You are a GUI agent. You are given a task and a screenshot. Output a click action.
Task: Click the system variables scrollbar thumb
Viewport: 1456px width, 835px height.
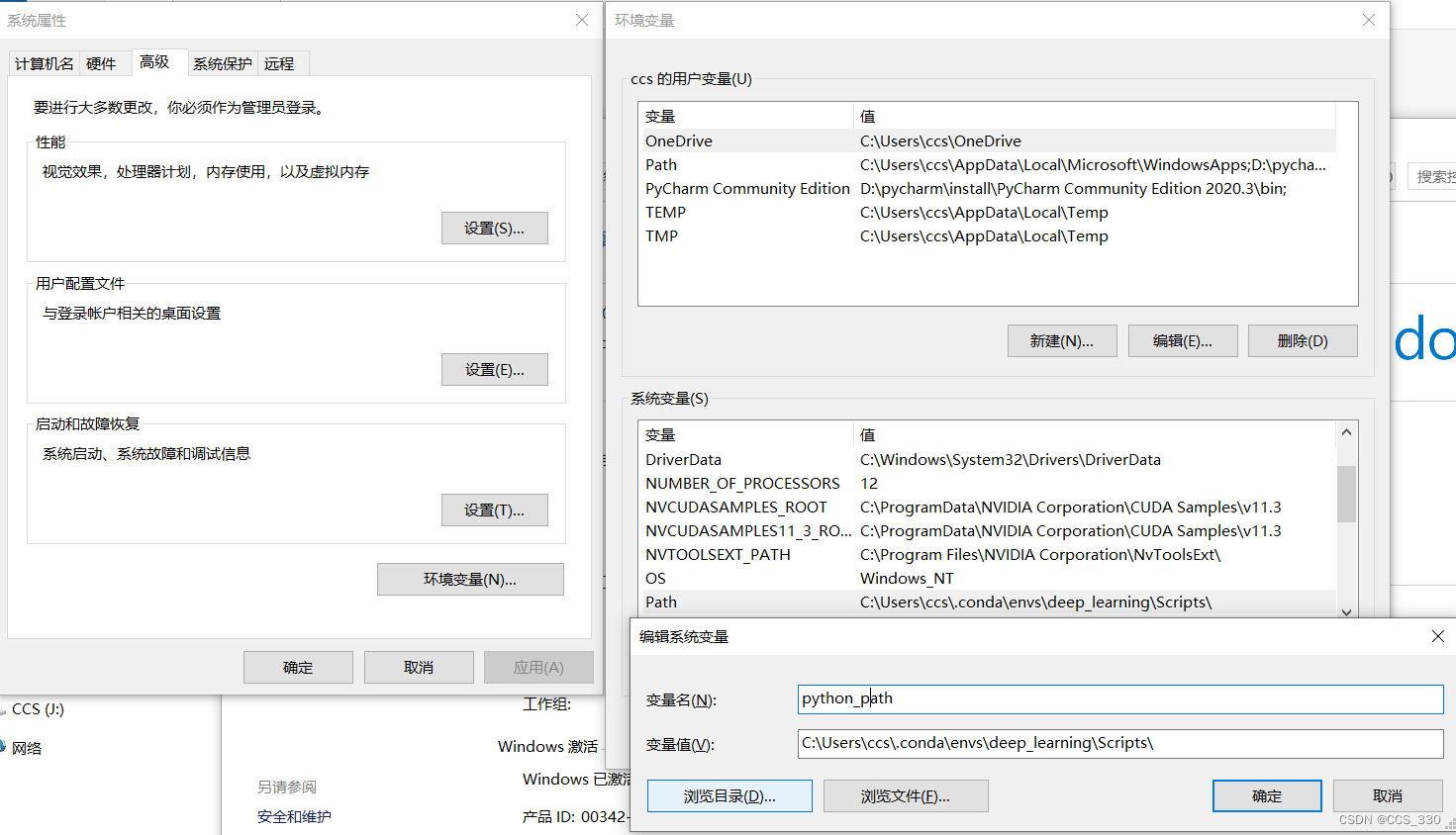pos(1346,494)
